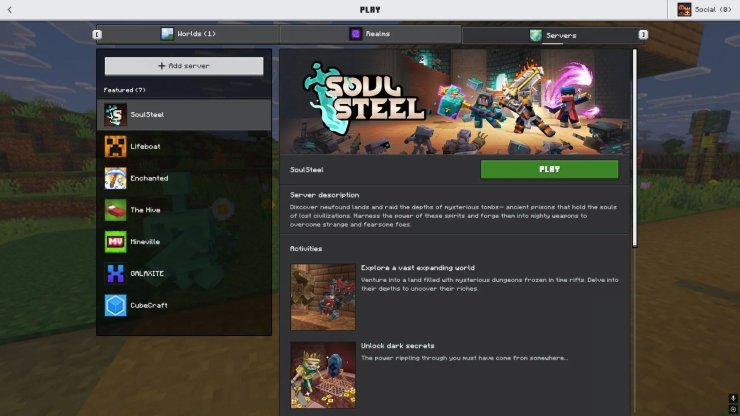Open the Social profile avatar icon

pyautogui.click(x=684, y=9)
